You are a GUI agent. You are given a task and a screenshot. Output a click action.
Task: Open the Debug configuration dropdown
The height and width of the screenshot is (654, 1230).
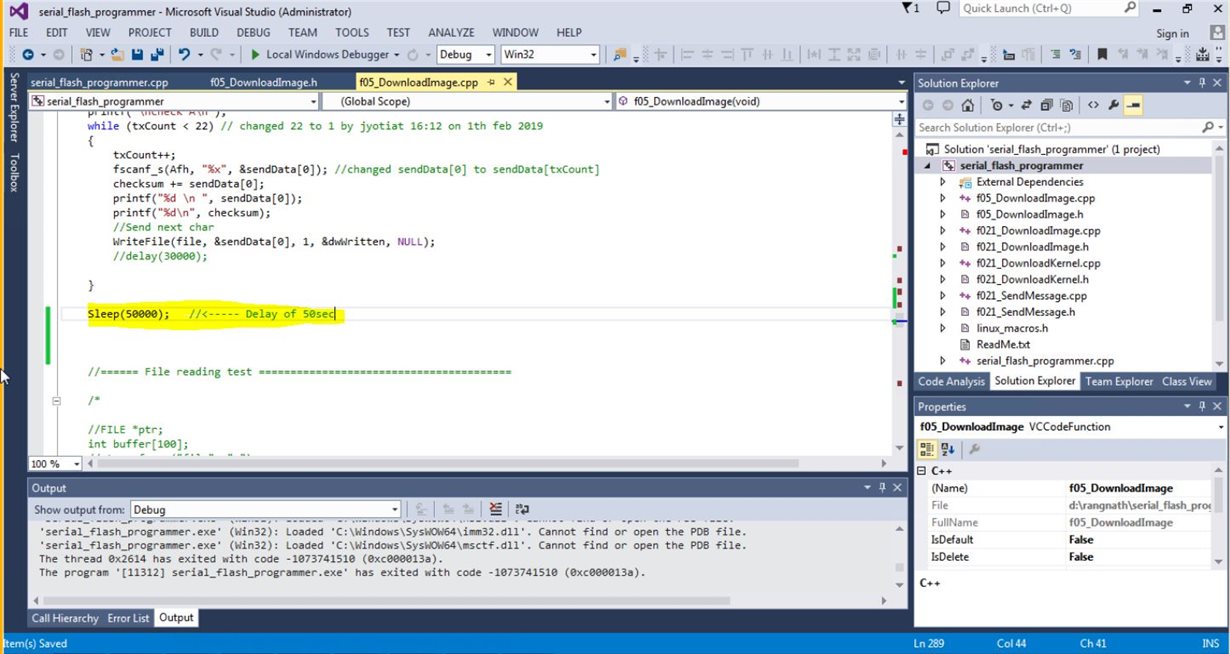pyautogui.click(x=465, y=55)
